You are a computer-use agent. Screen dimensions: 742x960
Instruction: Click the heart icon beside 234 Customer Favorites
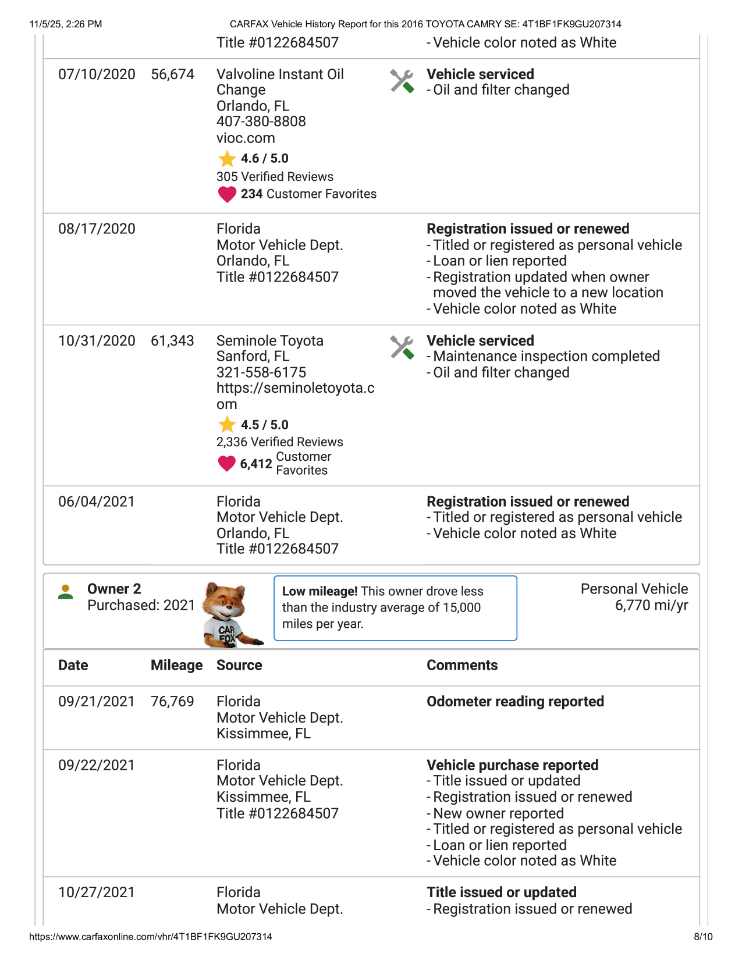[x=227, y=194]
